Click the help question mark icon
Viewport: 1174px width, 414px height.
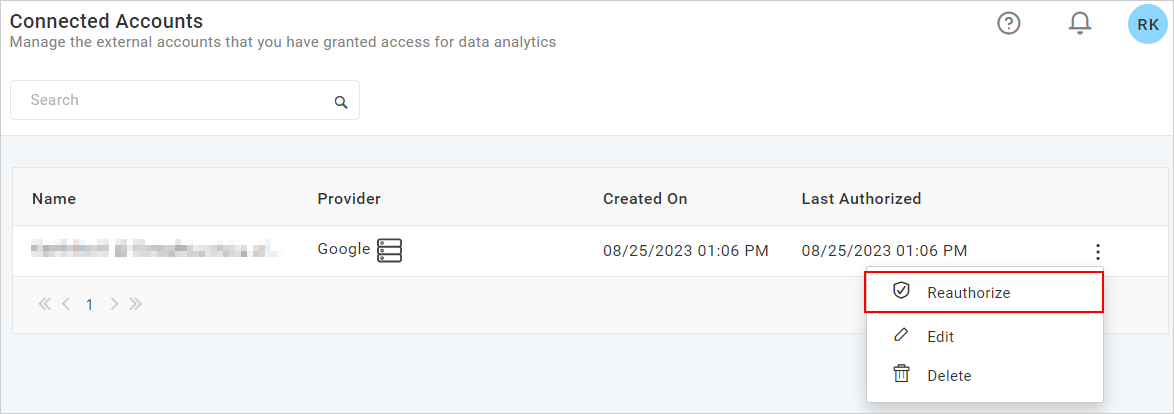[x=1009, y=23]
